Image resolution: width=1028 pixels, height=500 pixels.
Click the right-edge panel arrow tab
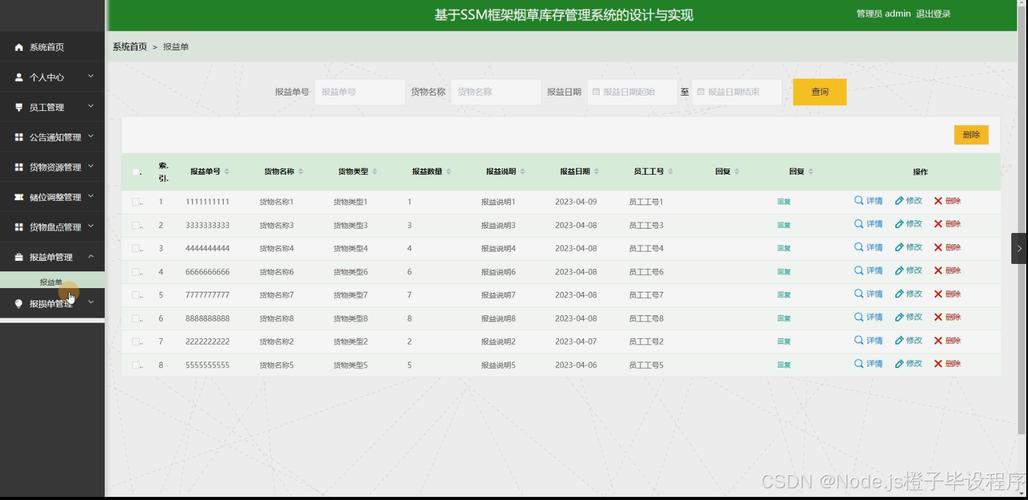tap(1019, 248)
